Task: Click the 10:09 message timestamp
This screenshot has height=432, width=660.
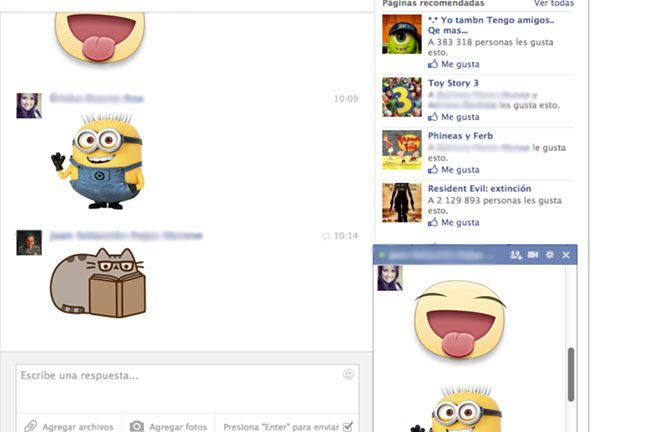Action: pyautogui.click(x=346, y=99)
